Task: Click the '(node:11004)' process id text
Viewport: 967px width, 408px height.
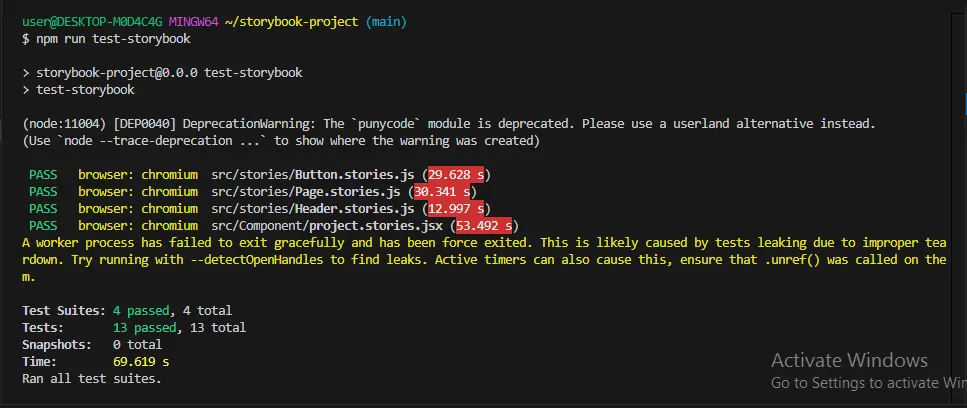Action: click(64, 124)
